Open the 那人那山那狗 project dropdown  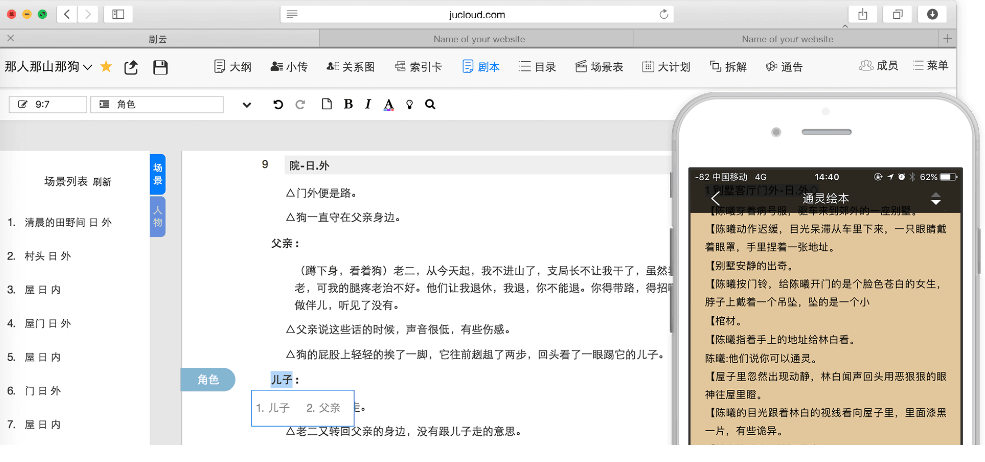tap(48, 67)
